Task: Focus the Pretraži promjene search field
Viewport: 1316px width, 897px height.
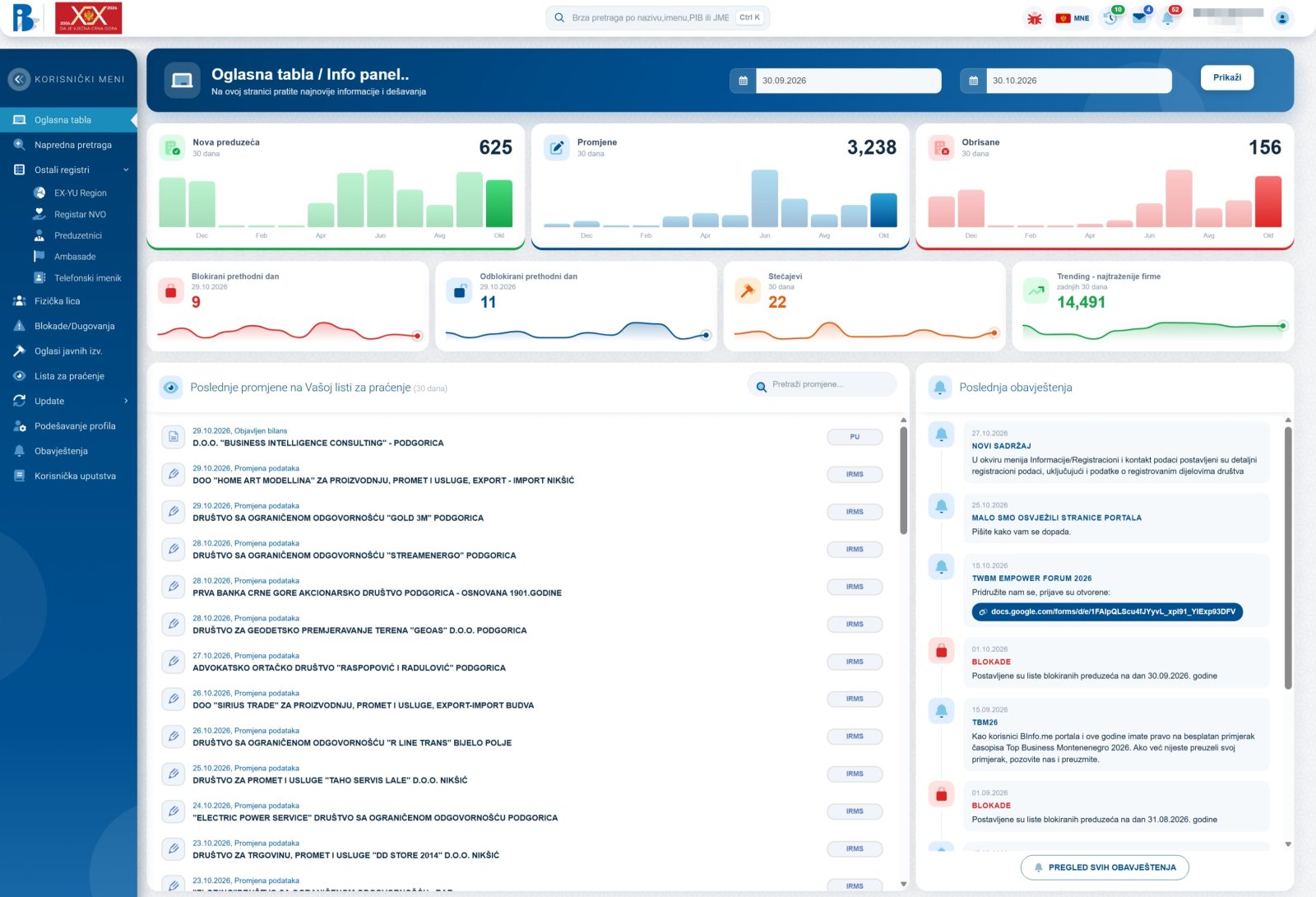Action: point(822,384)
